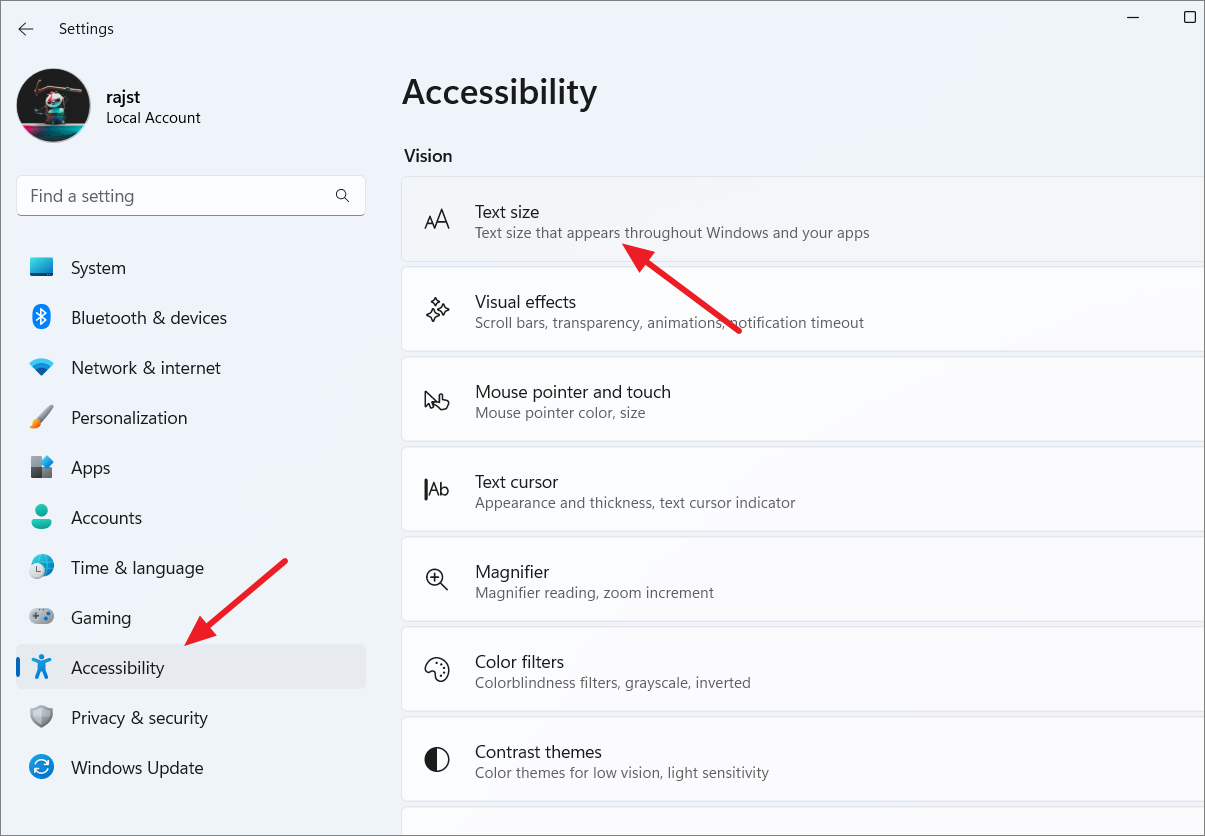
Task: Select Personalization in the sidebar
Action: click(129, 418)
